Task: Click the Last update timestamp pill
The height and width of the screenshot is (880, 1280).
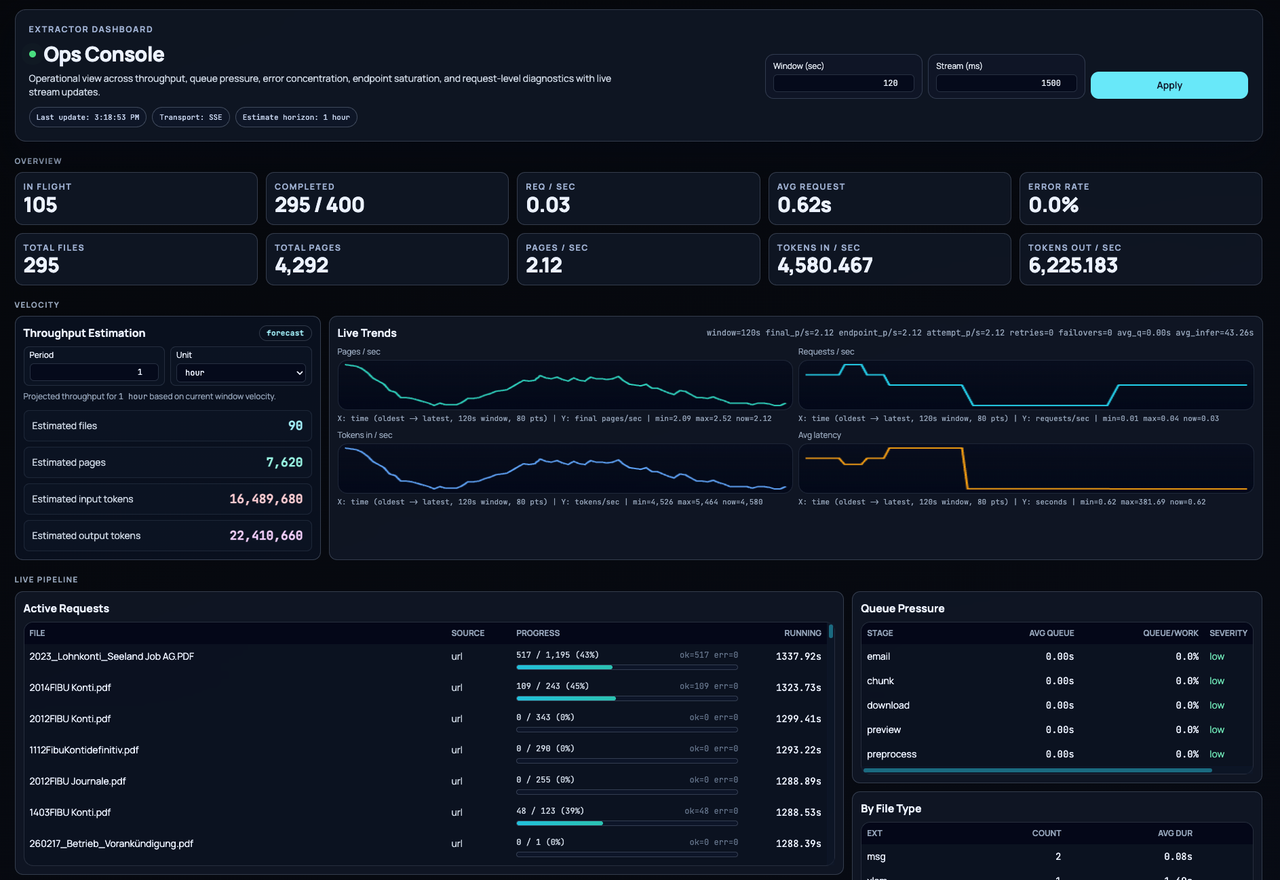Action: coord(87,116)
